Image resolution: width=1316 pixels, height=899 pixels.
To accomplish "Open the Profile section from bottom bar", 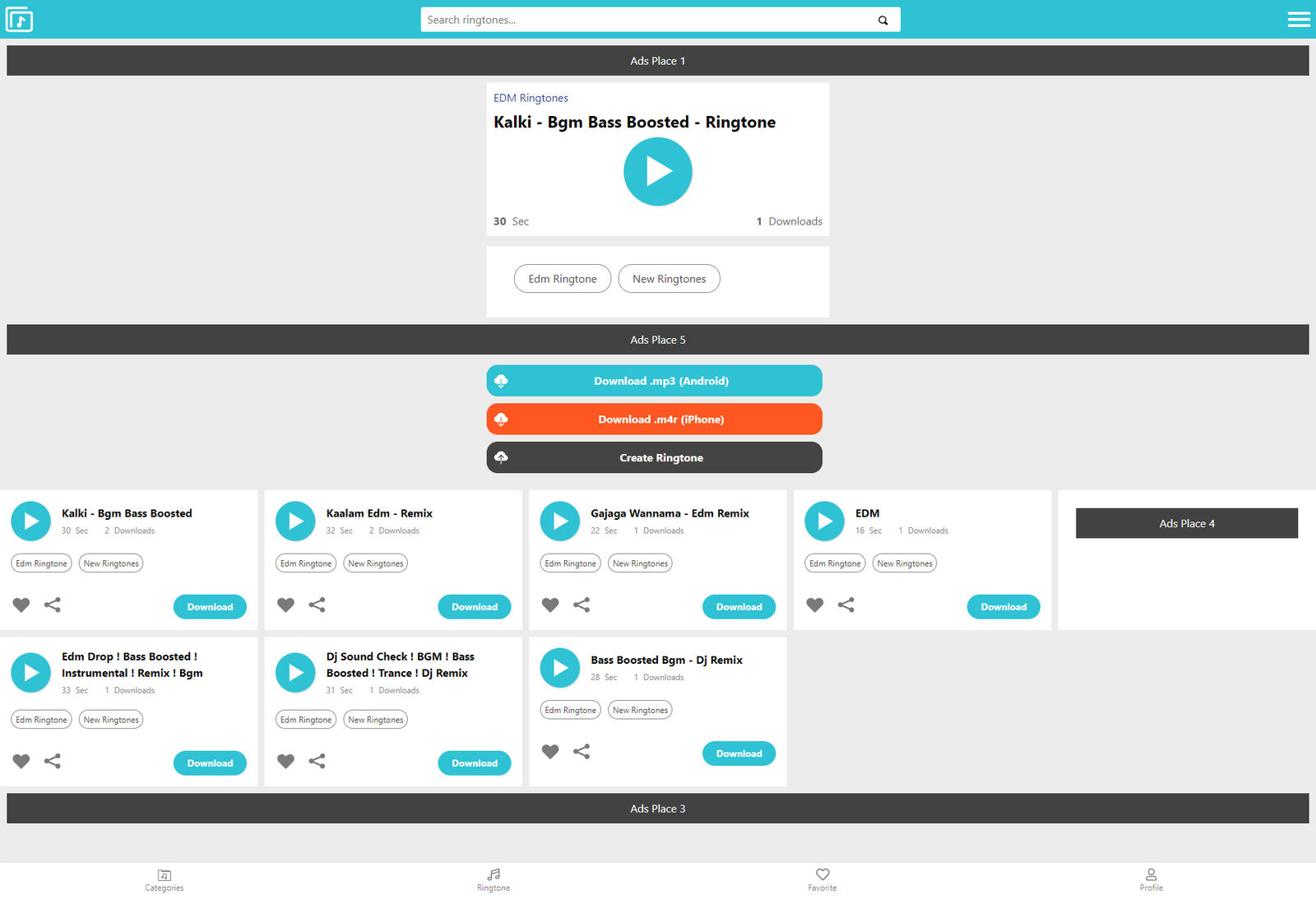I will coord(1151,879).
